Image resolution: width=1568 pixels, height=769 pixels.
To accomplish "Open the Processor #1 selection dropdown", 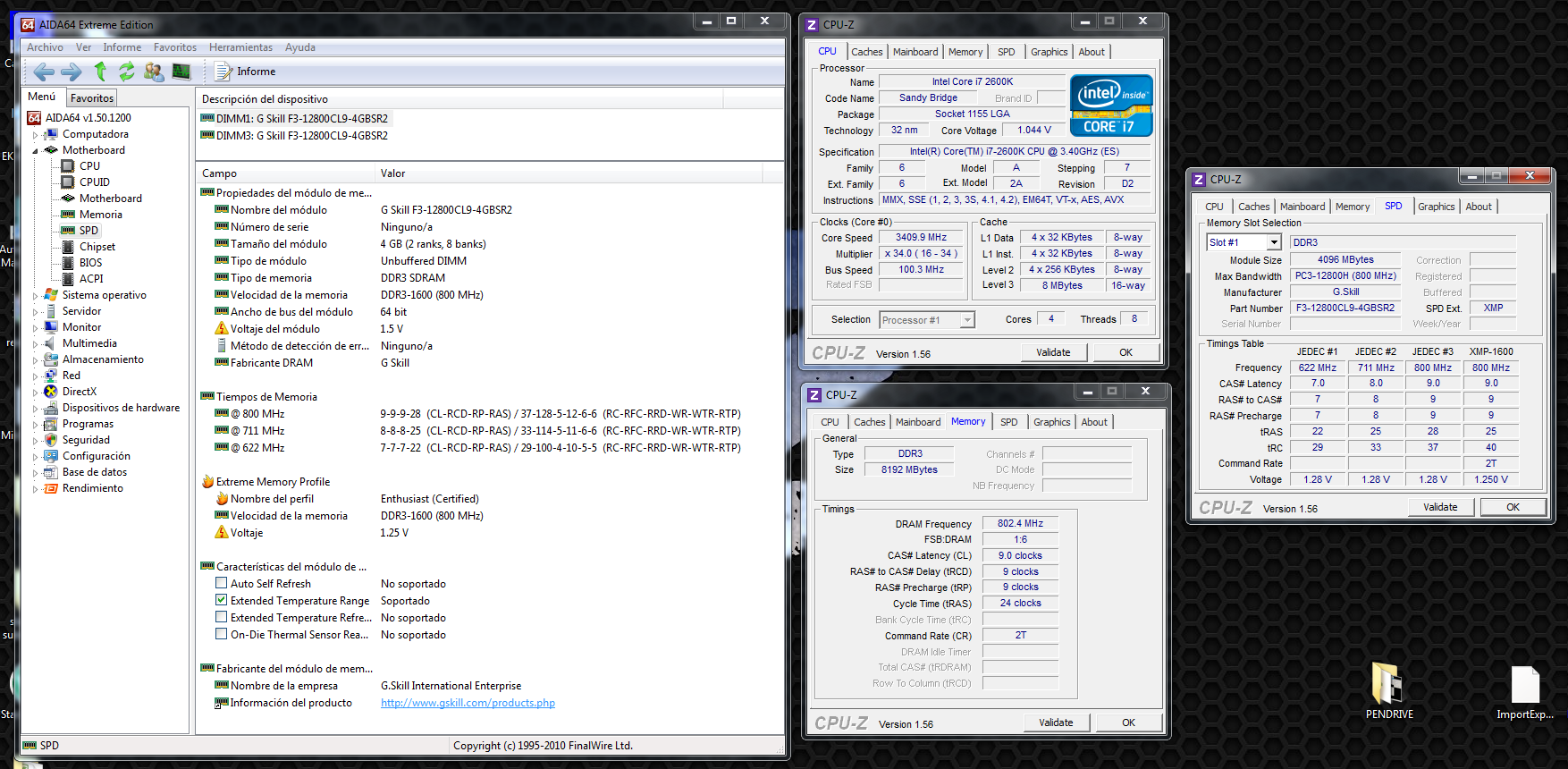I will point(966,320).
